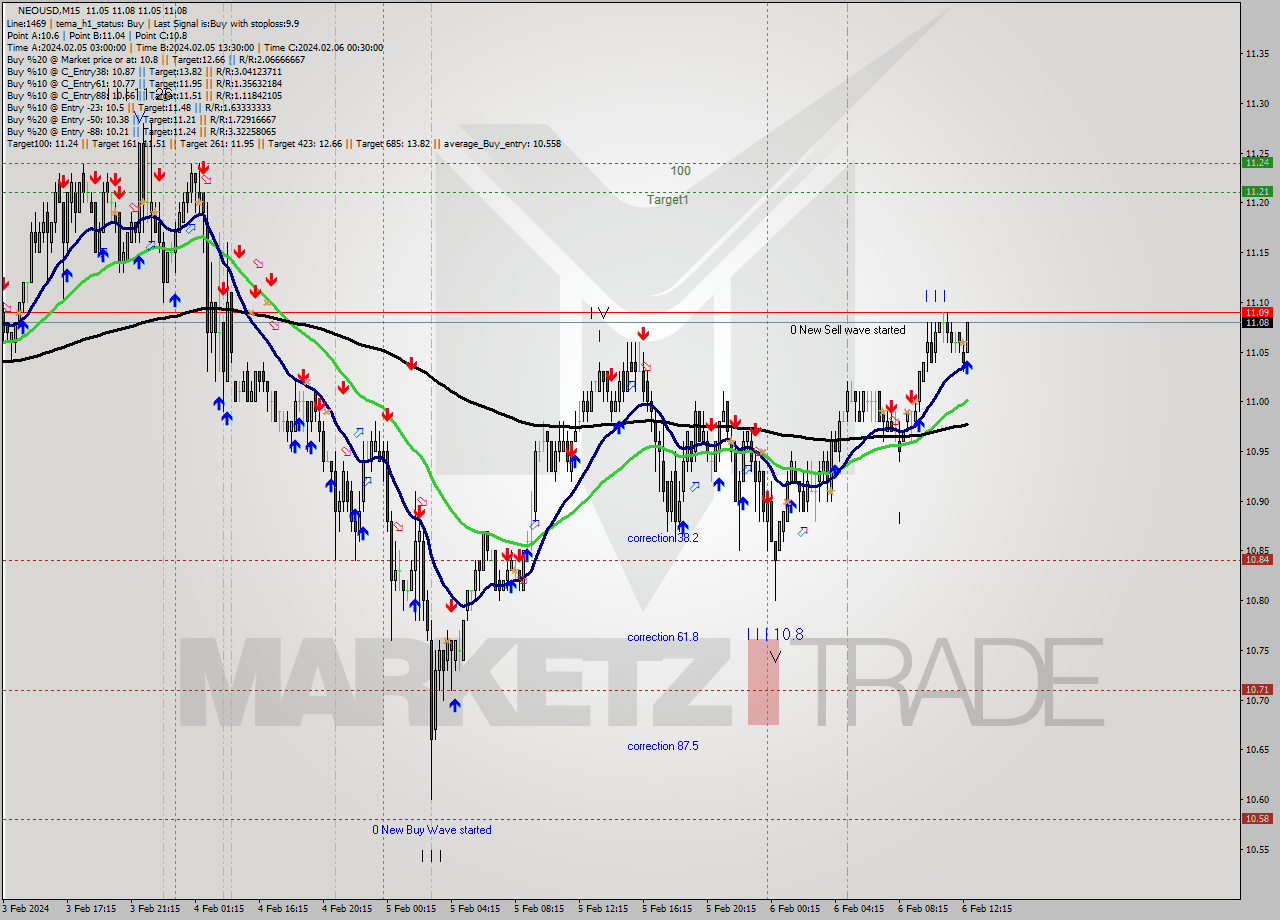Viewport: 1280px width, 920px height.
Task: Click the 'Target1' label
Action: [x=667, y=200]
